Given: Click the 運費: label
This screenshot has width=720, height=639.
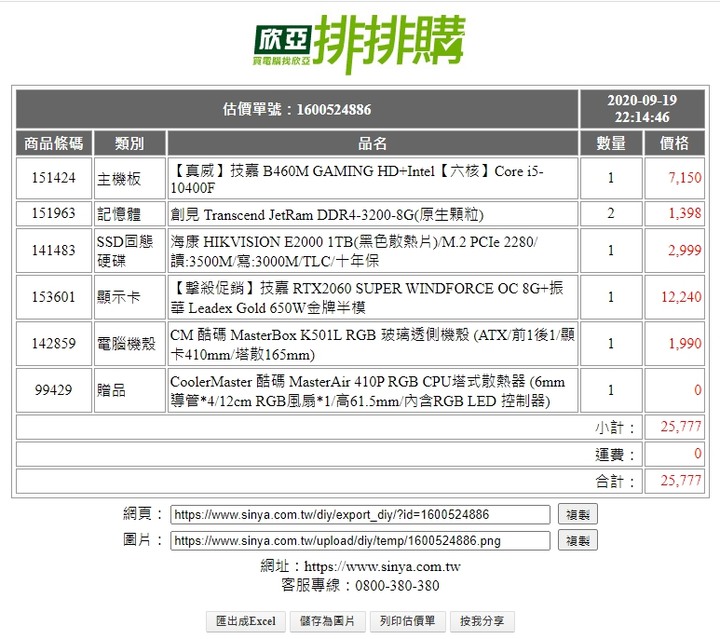Looking at the screenshot, I should 615,454.
